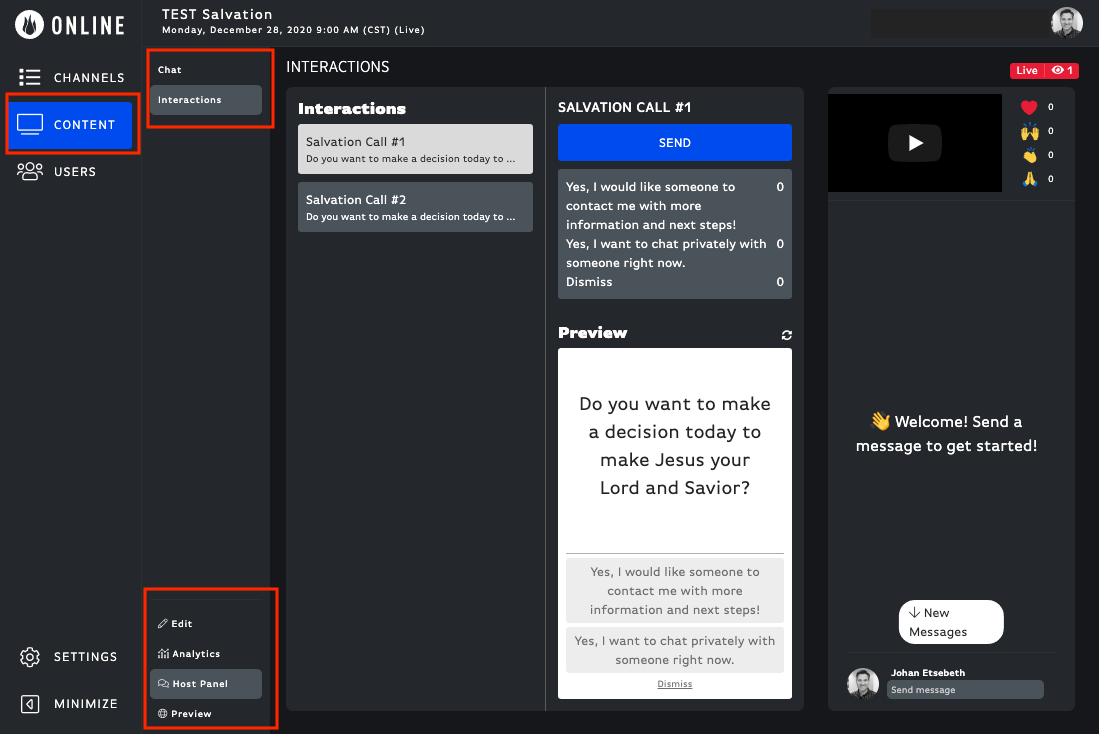Send the praying hands reaction
1099x734 pixels.
1029,179
